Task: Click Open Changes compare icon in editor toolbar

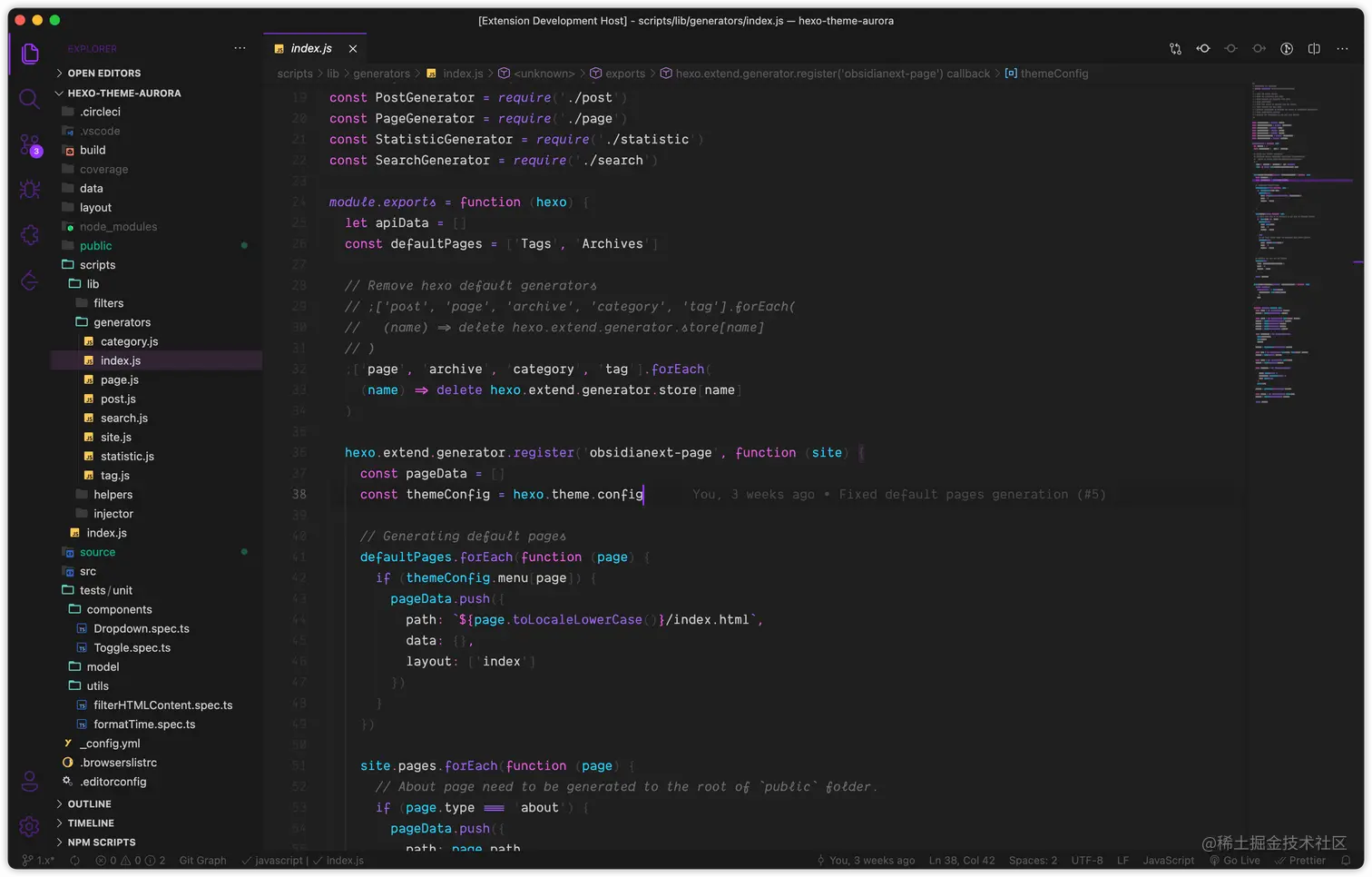Action: tap(1175, 49)
